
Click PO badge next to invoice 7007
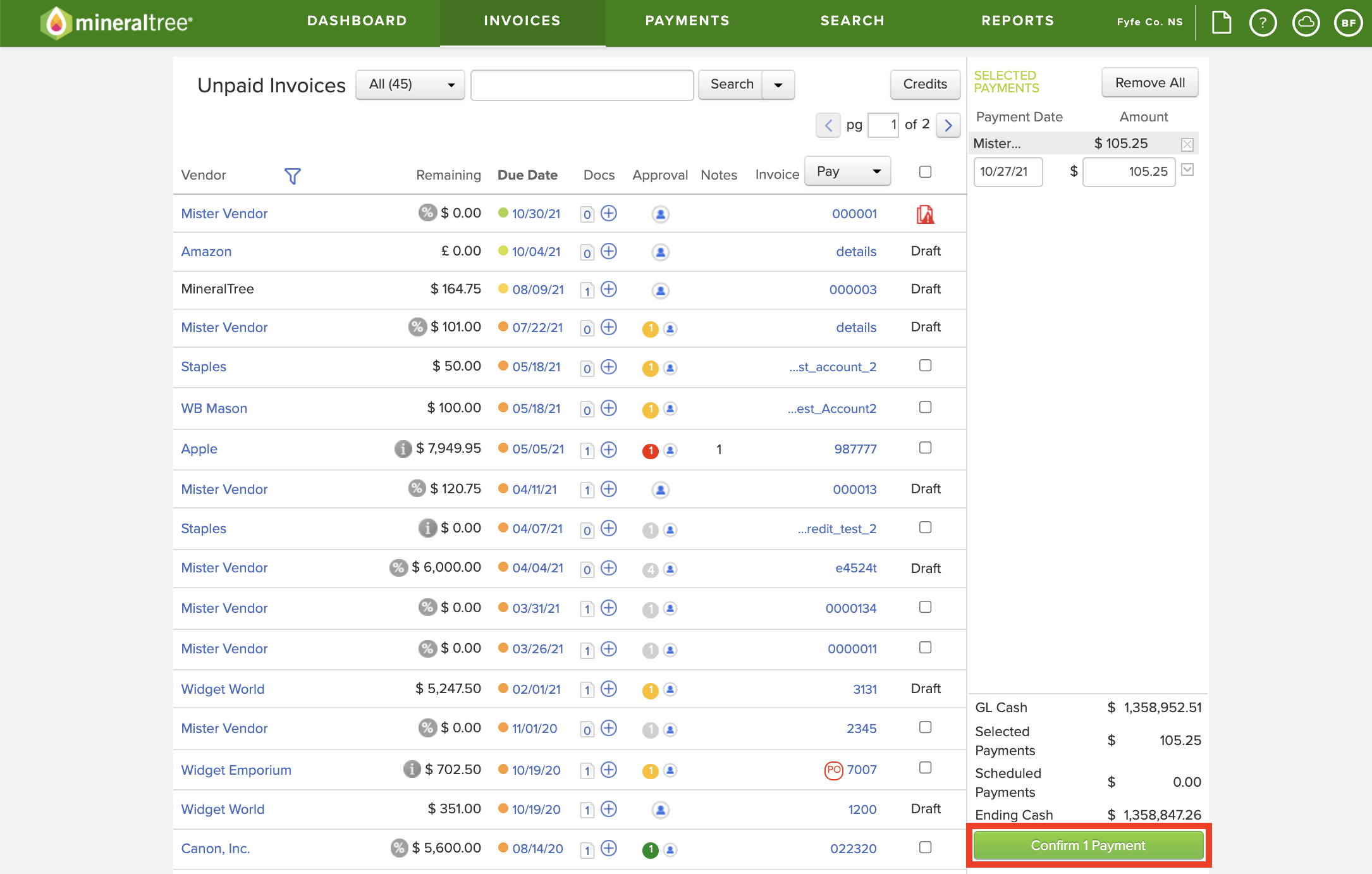pyautogui.click(x=834, y=770)
